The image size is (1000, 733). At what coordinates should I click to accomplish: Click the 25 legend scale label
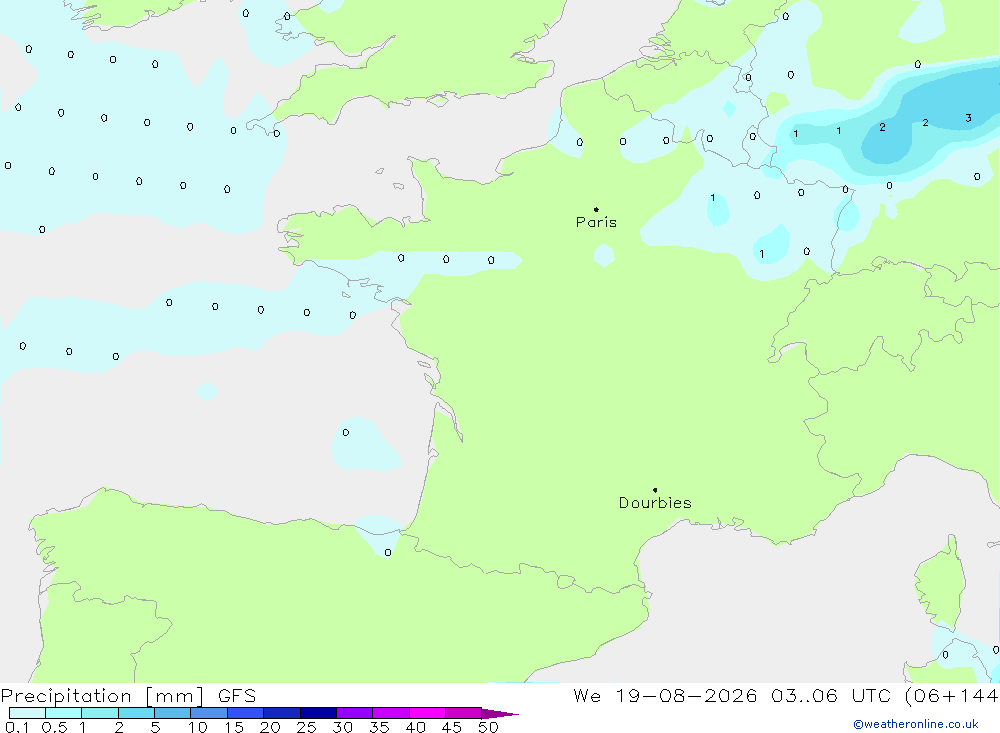(306, 727)
